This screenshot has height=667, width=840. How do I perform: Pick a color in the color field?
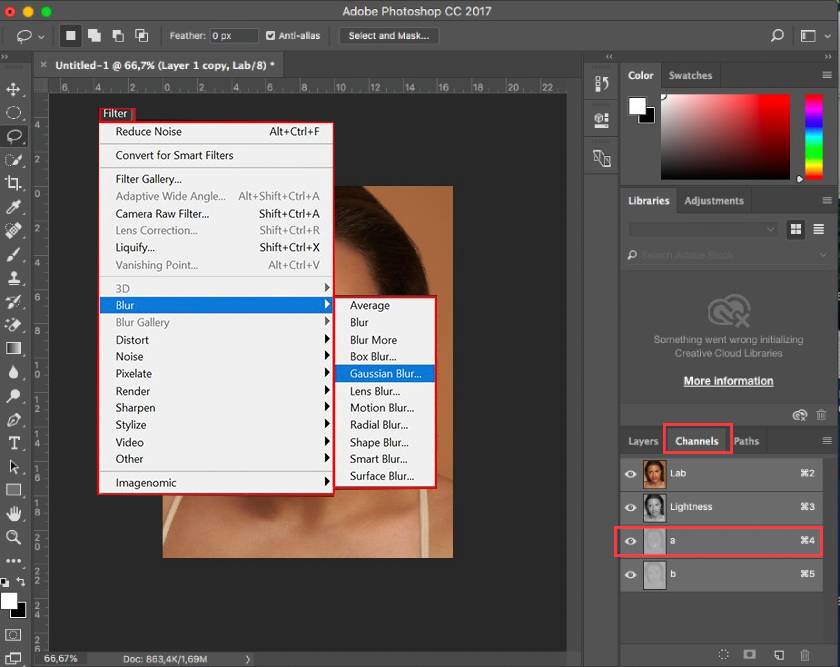point(725,135)
